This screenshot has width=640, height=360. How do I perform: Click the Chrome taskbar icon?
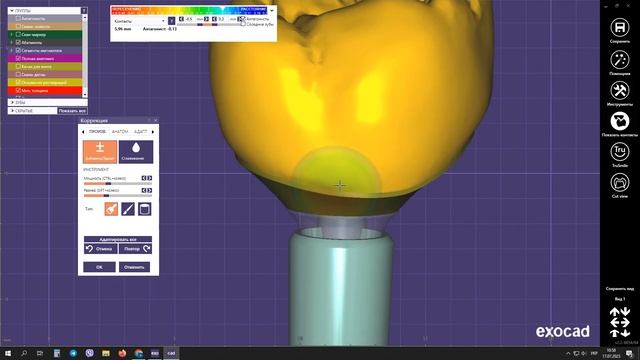(138, 353)
